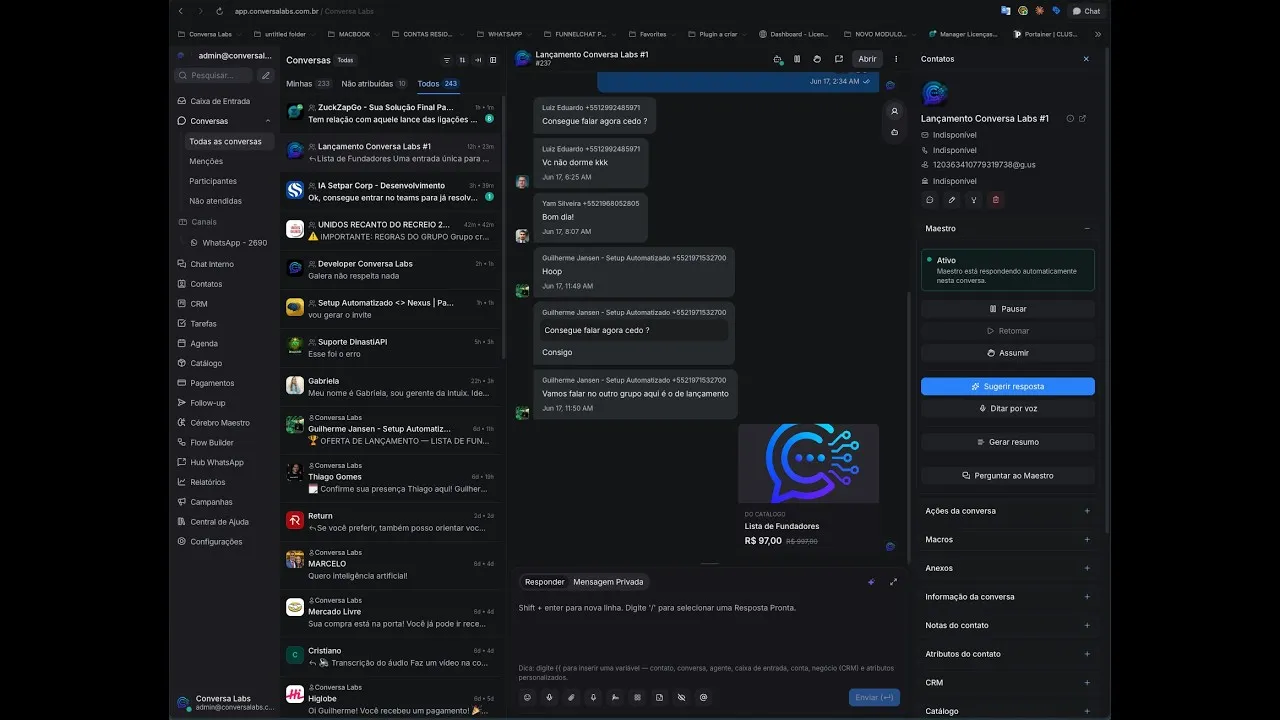Image resolution: width=1280 pixels, height=720 pixels.
Task: Click the signature icon in composer toolbar
Action: (x=616, y=697)
